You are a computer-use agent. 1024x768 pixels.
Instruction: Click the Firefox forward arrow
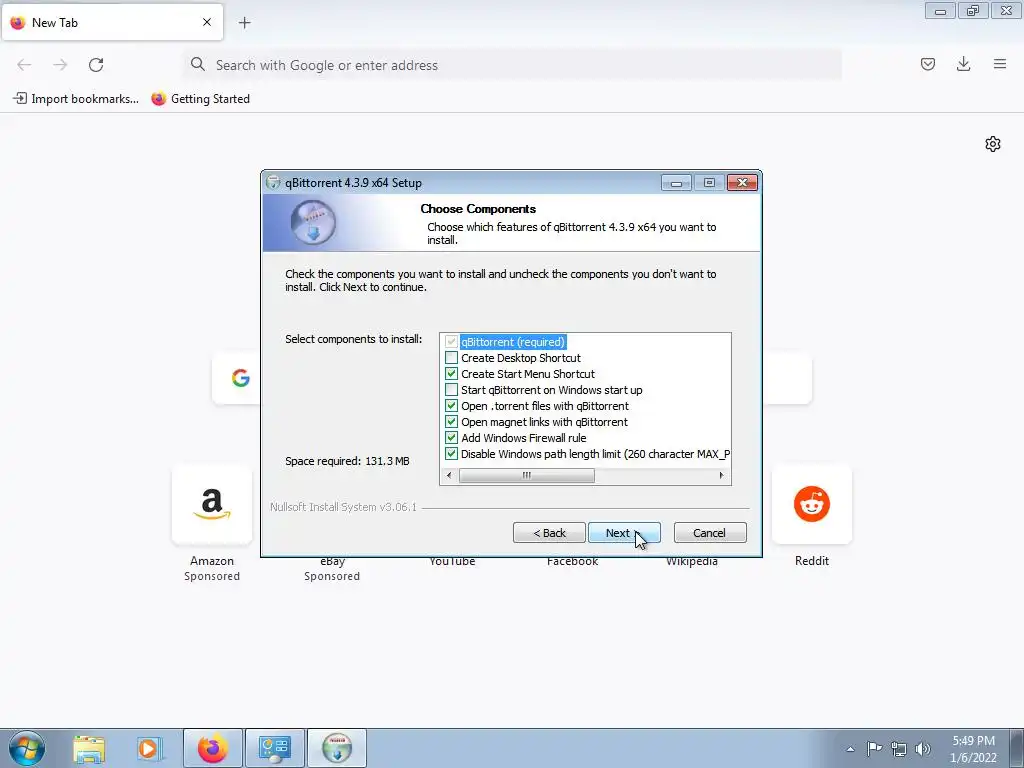60,65
